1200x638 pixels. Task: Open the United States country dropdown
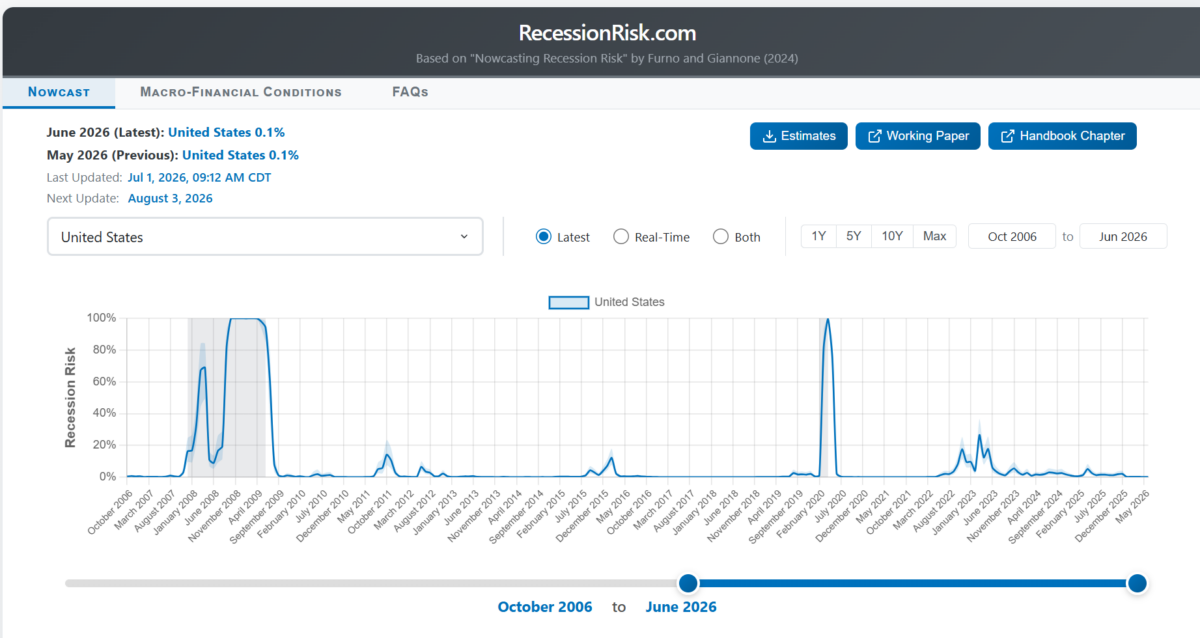265,237
